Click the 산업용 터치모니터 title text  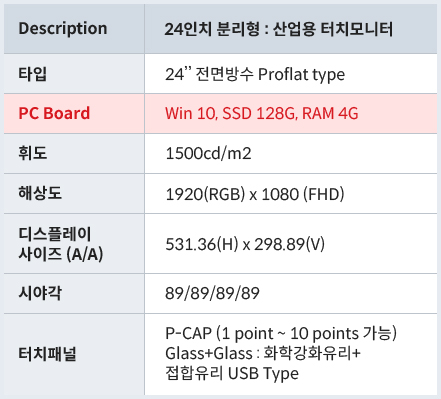click(x=333, y=29)
